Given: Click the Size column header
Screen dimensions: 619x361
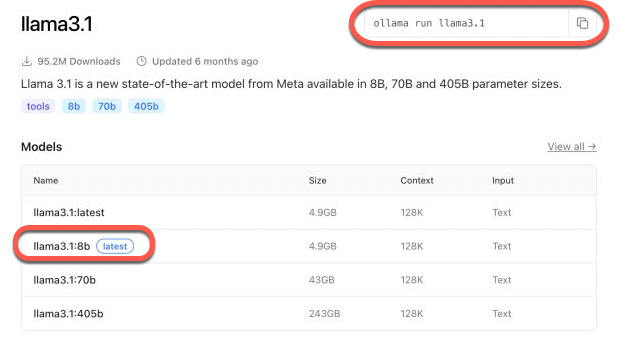Looking at the screenshot, I should pos(317,180).
